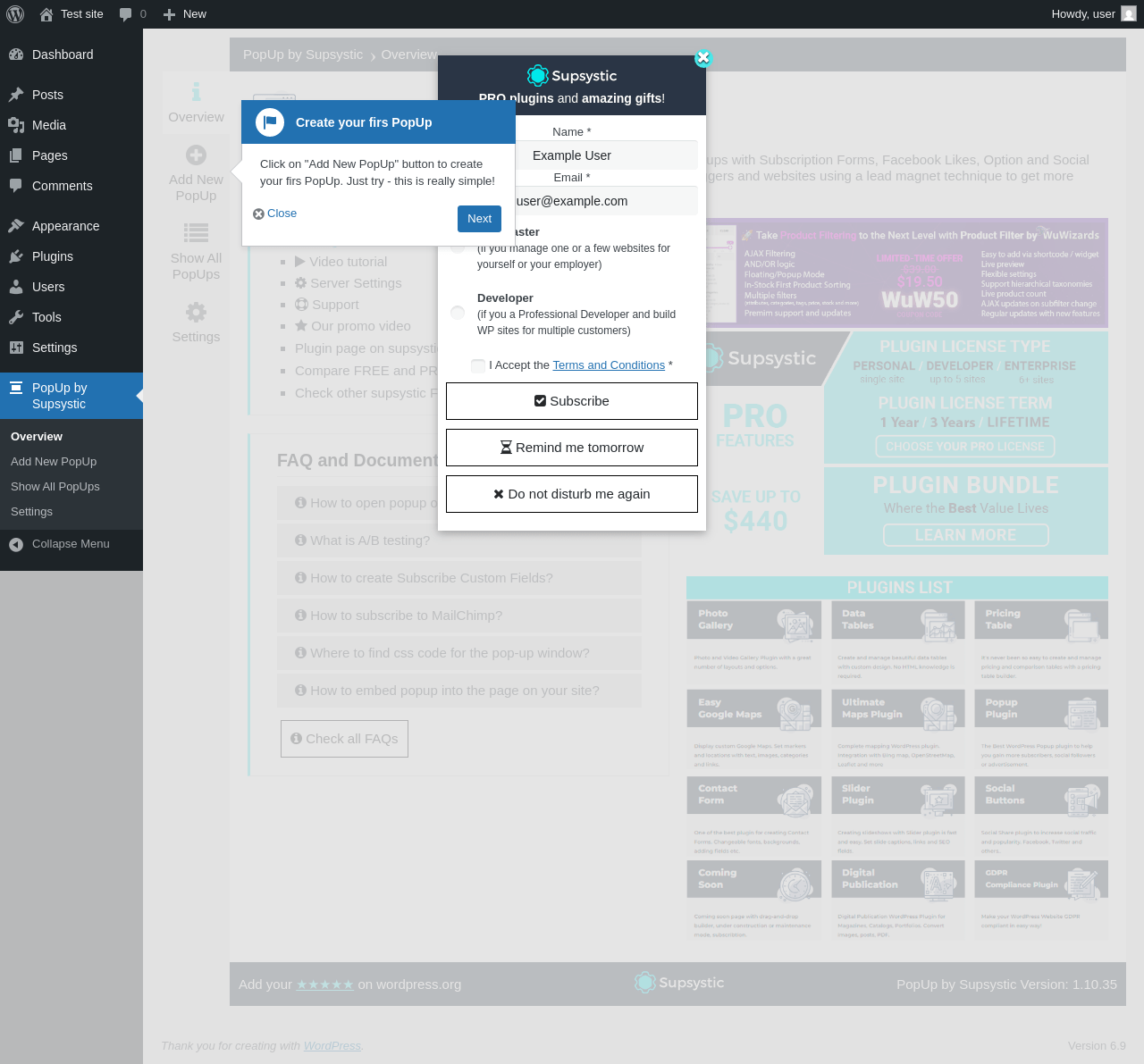Viewport: 1144px width, 1064px height.
Task: Click the plus New icon in the admin bar
Action: point(169,14)
